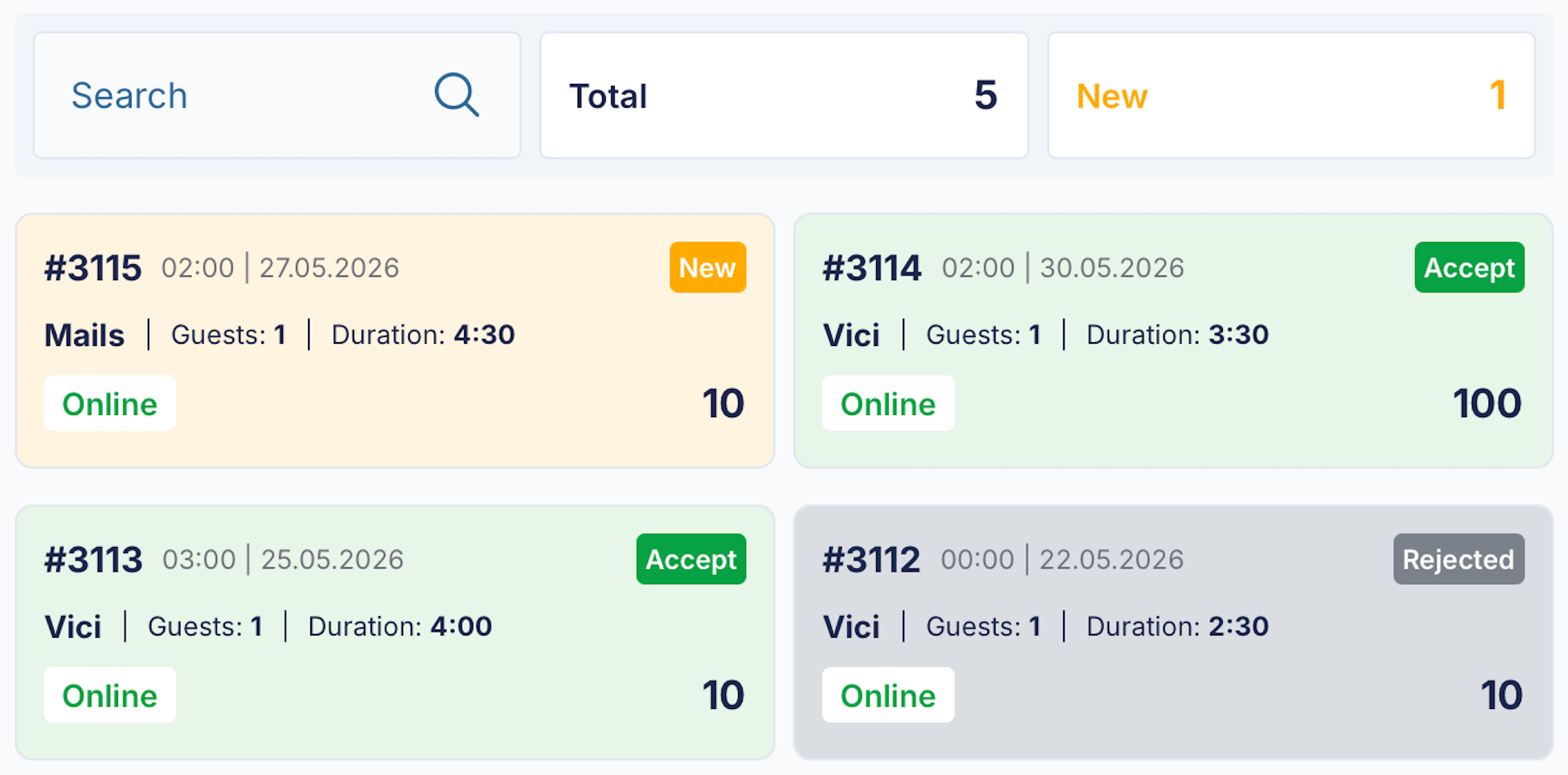
Task: Click the amount 10 on booking #3112
Action: 1501,696
